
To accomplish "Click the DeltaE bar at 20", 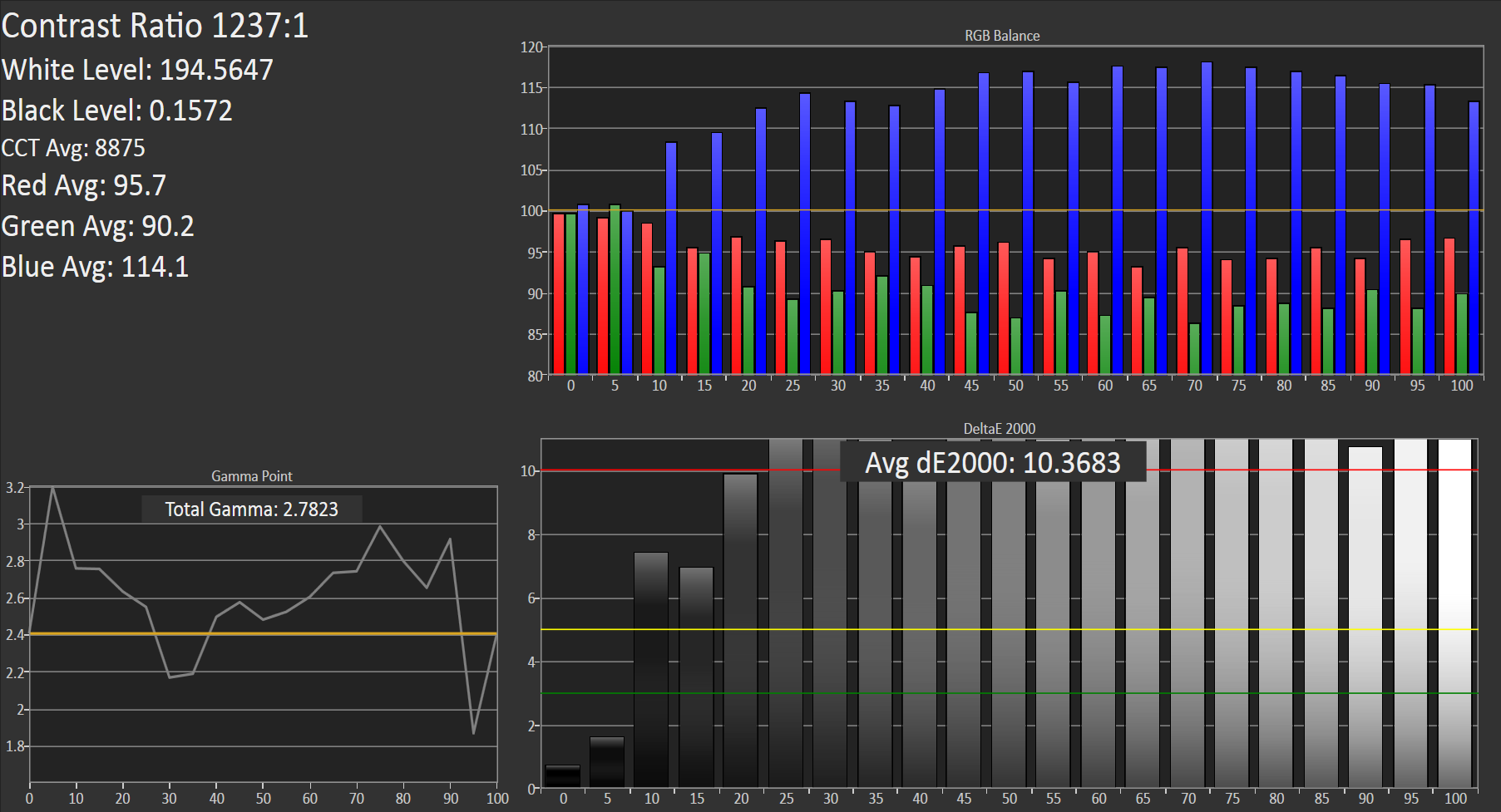I will [x=741, y=631].
